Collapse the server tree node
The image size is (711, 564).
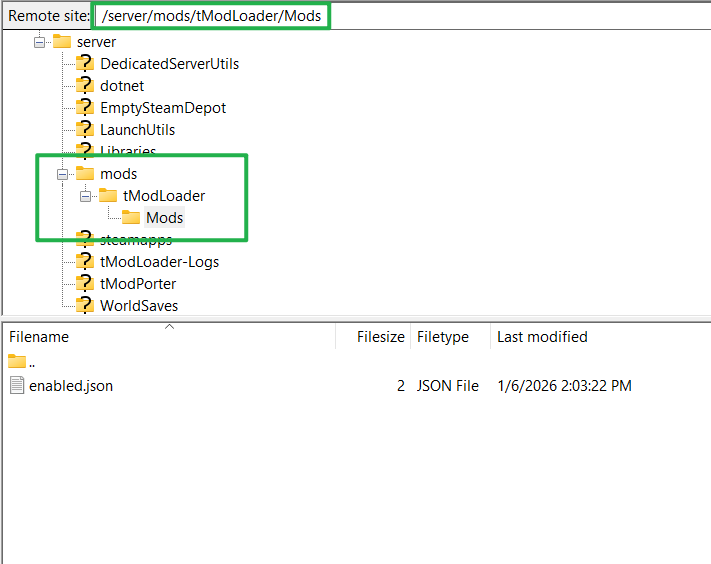pyautogui.click(x=40, y=42)
